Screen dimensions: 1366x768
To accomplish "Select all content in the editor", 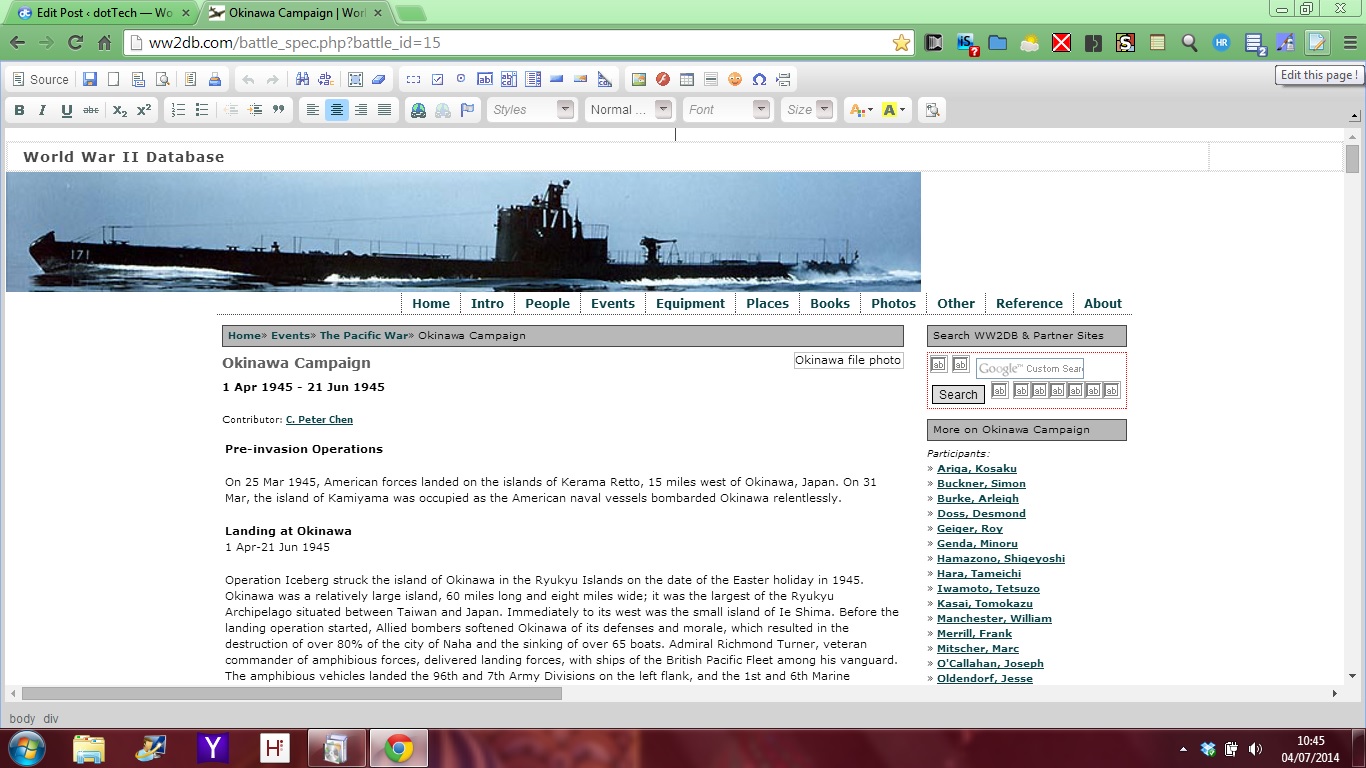I will point(355,79).
